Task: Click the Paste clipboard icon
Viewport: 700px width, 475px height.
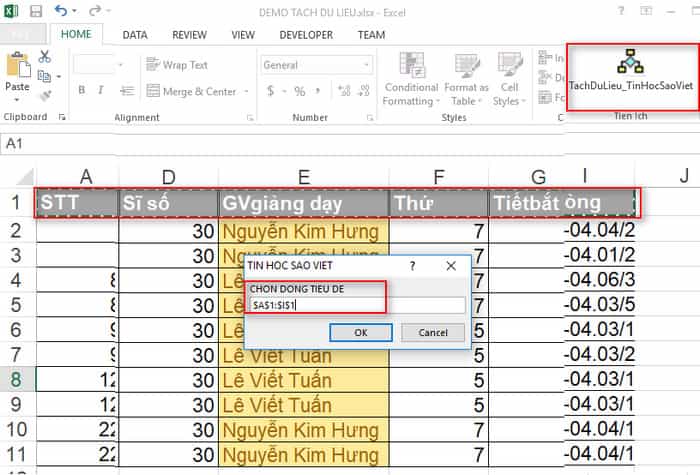Action: [x=18, y=65]
